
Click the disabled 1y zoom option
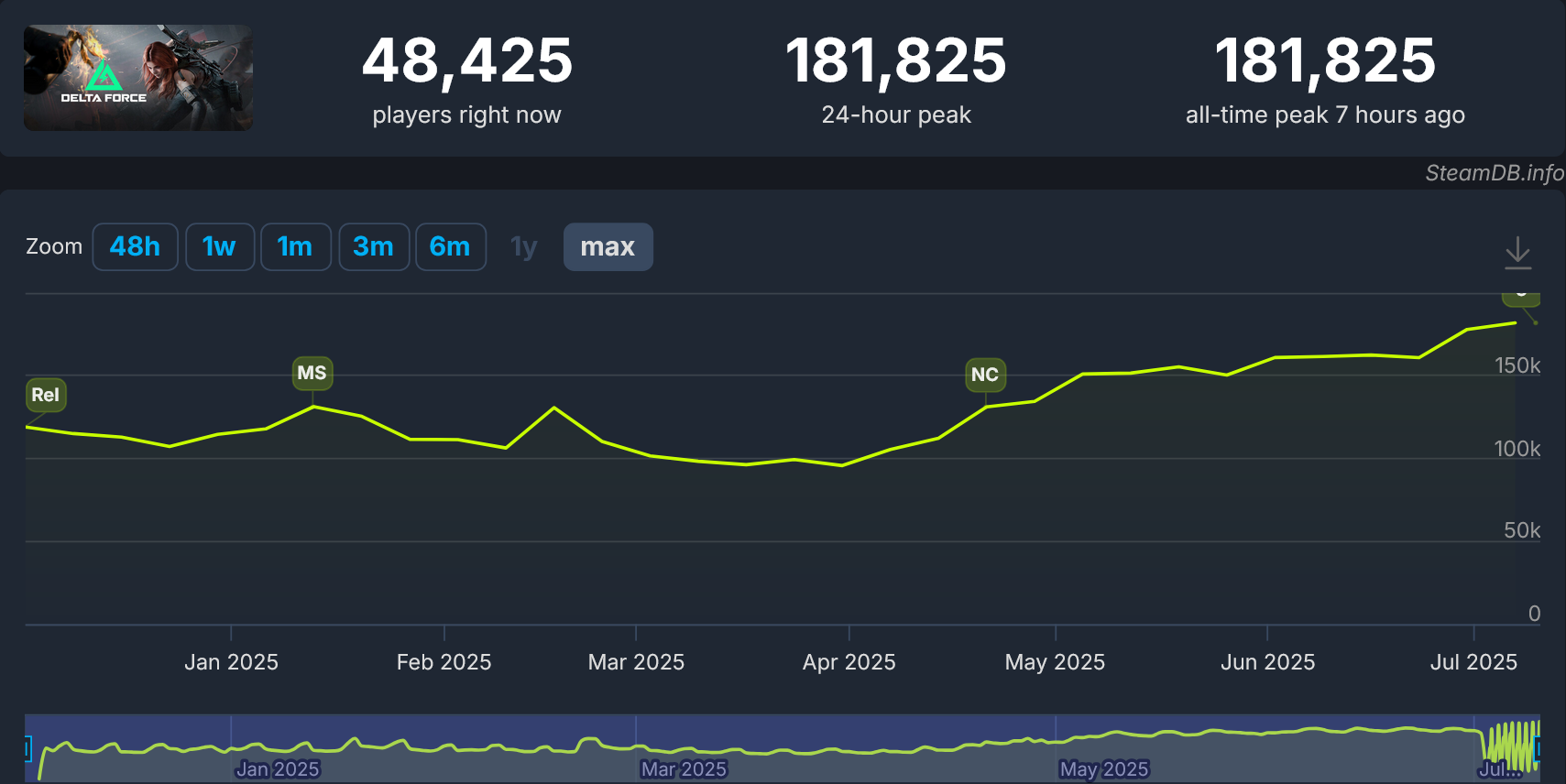click(524, 246)
